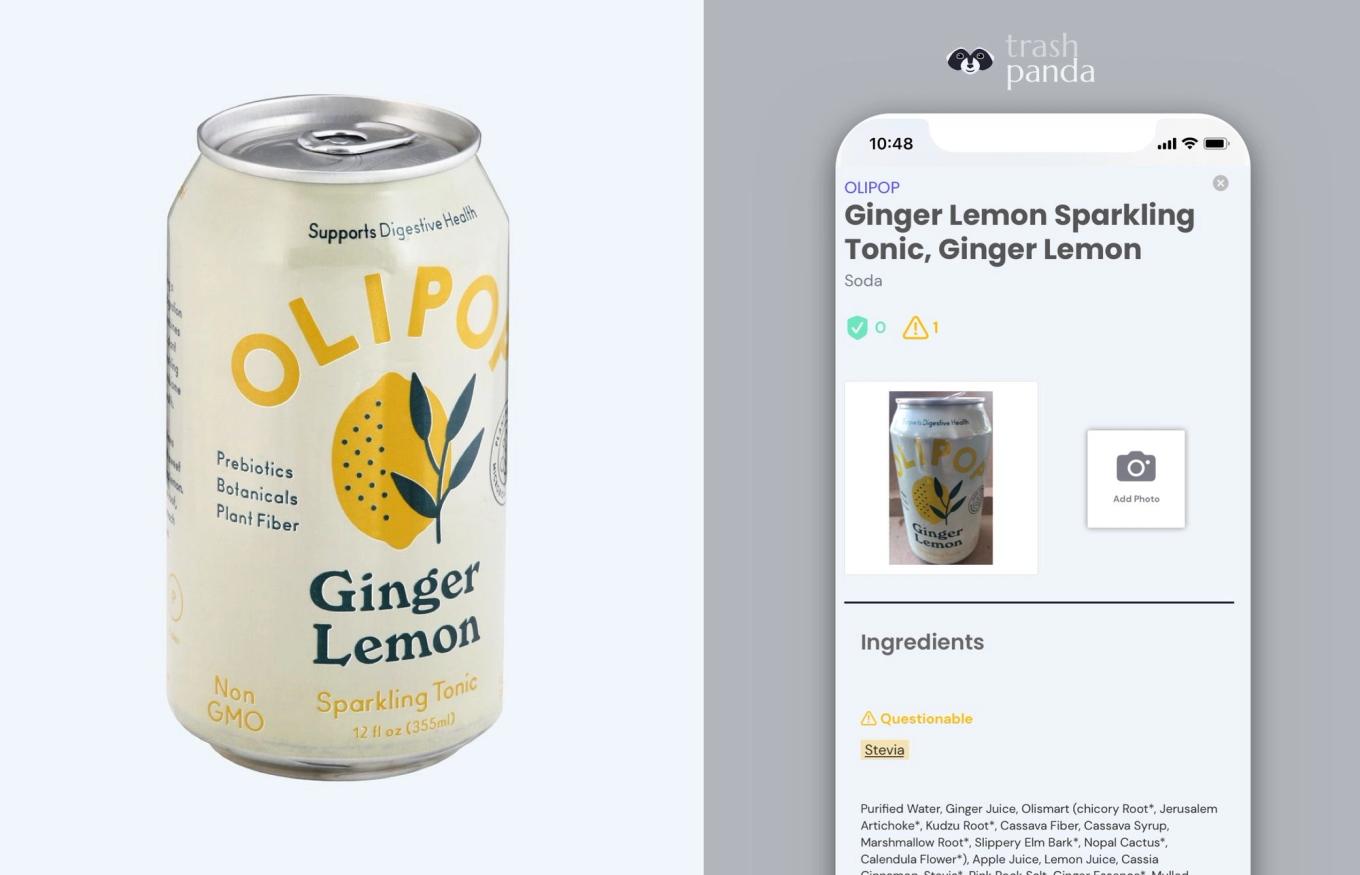Click the large Olipop can image
1360x875 pixels.
338,437
